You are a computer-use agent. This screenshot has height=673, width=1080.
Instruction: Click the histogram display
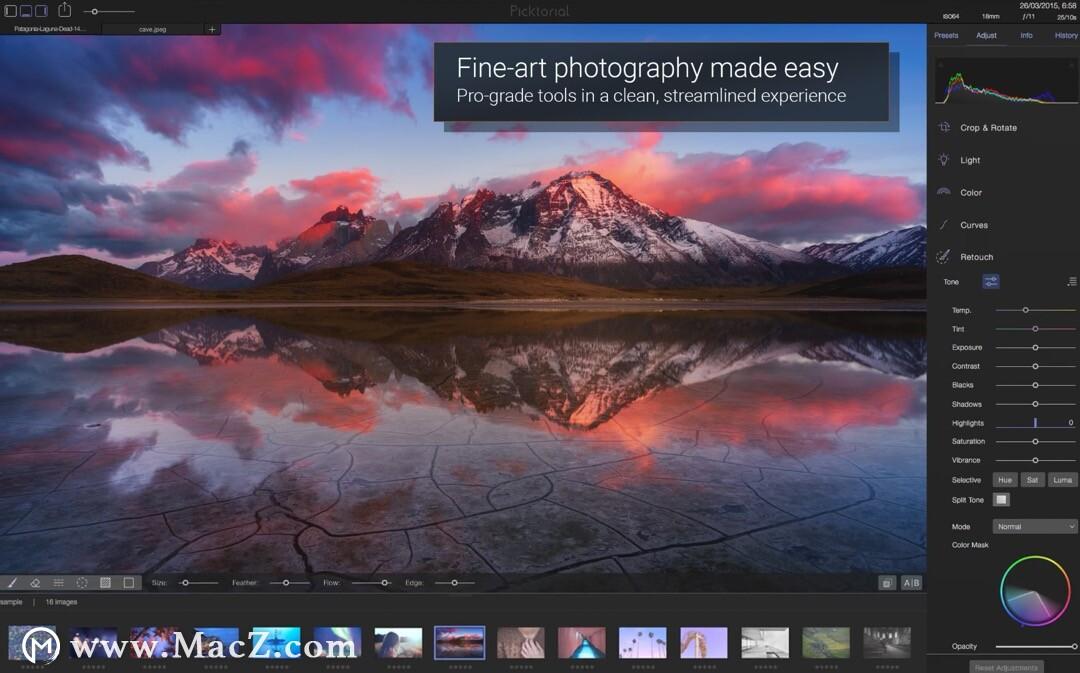[1006, 81]
